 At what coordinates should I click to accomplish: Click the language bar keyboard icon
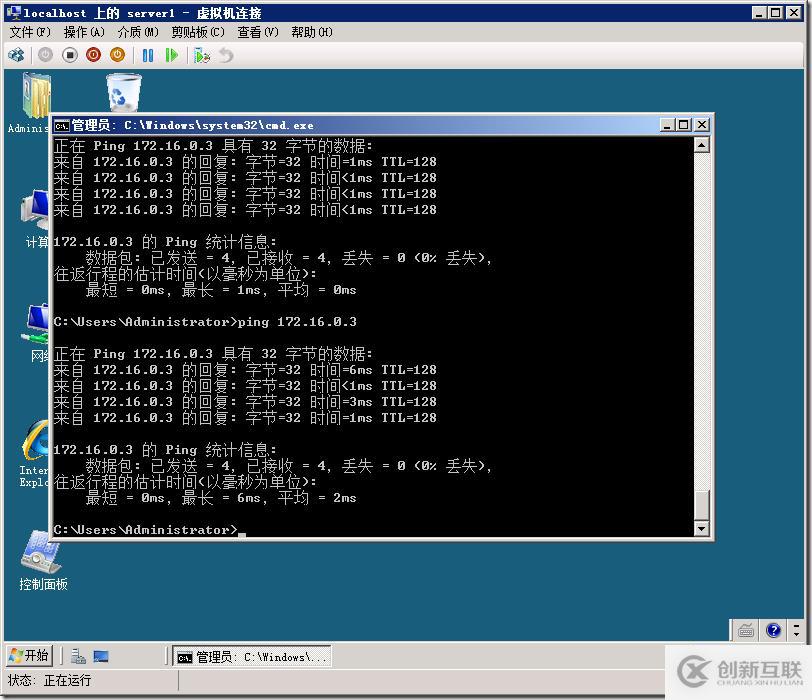click(x=746, y=630)
